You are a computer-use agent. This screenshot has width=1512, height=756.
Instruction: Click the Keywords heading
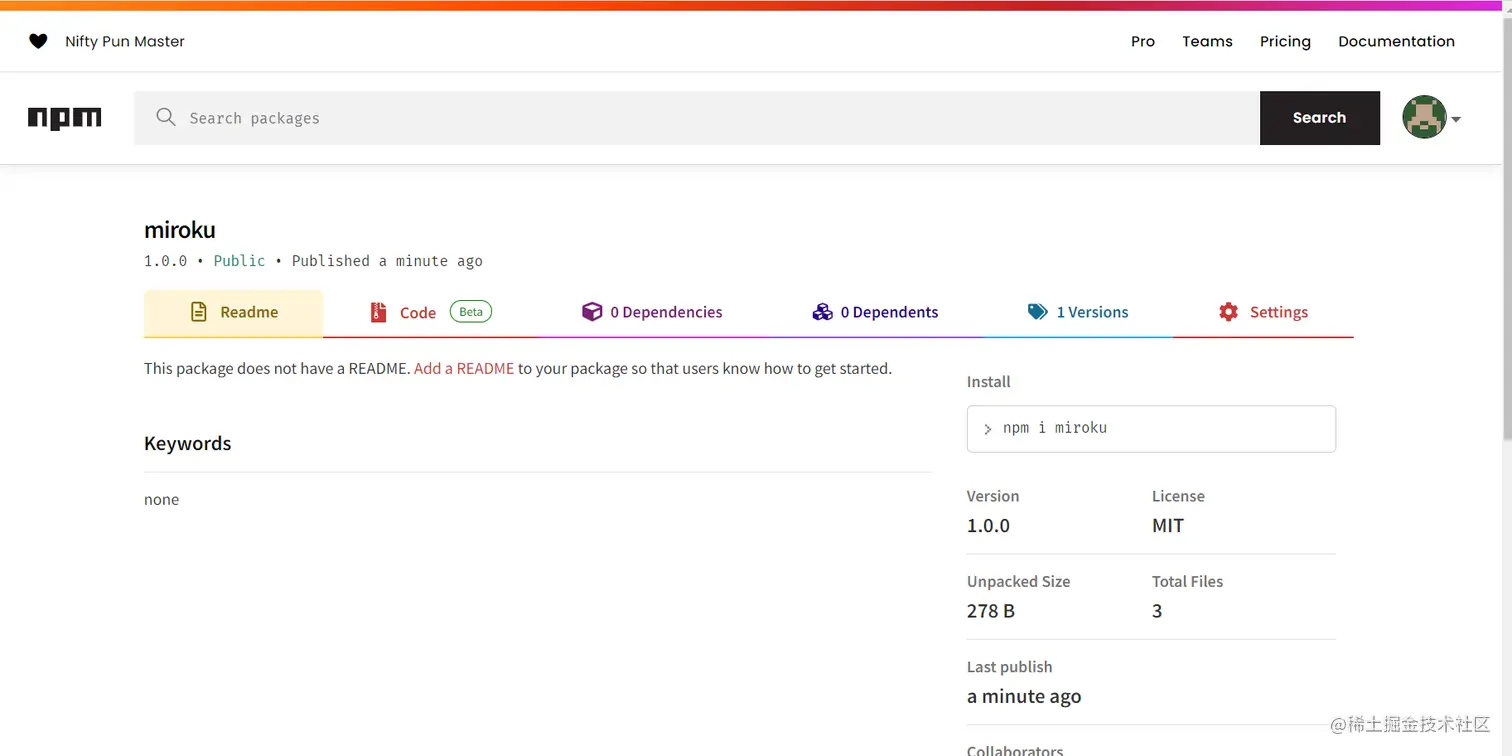coord(187,443)
